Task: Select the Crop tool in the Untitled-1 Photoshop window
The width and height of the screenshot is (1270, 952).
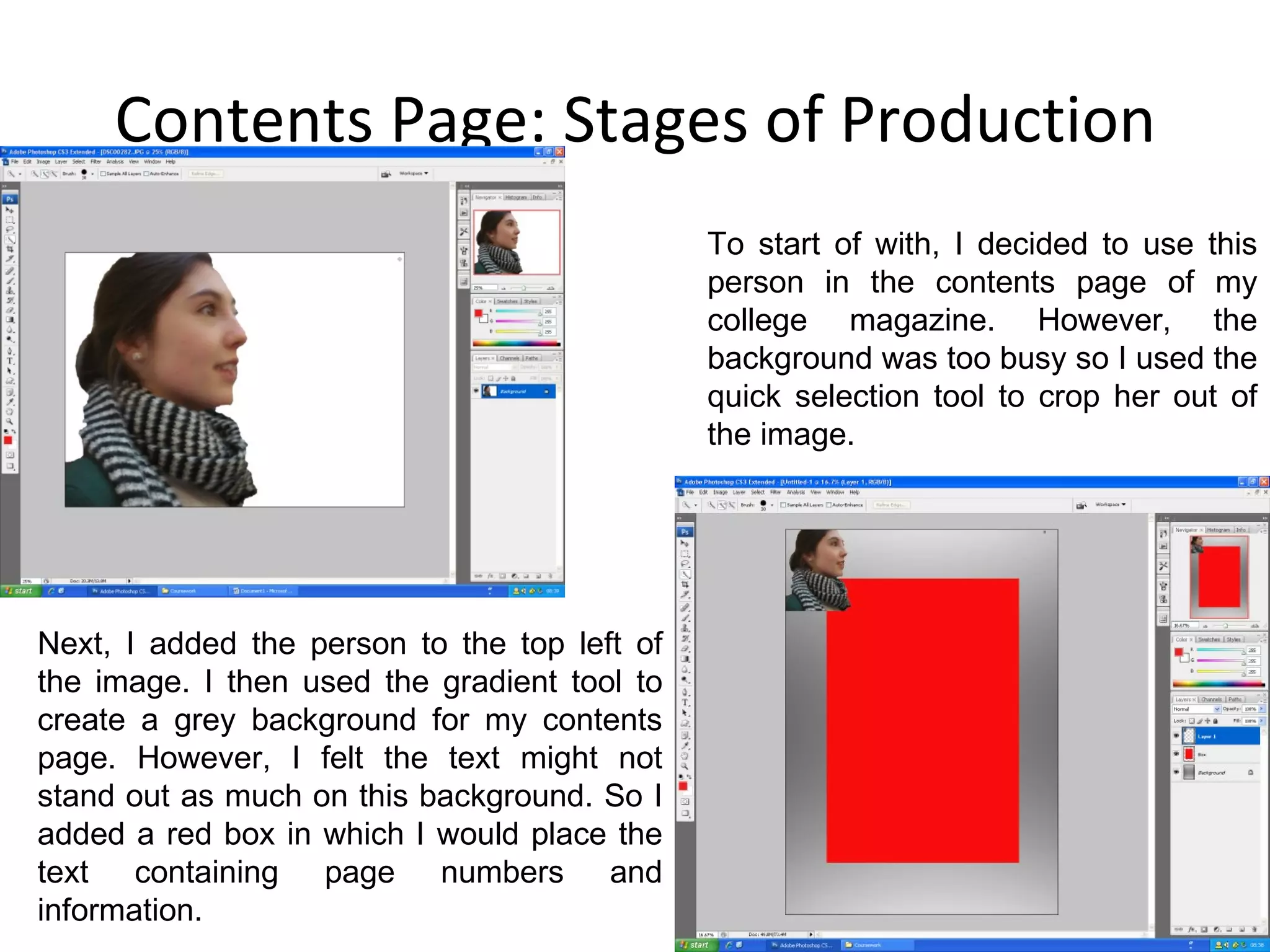Action: [685, 584]
